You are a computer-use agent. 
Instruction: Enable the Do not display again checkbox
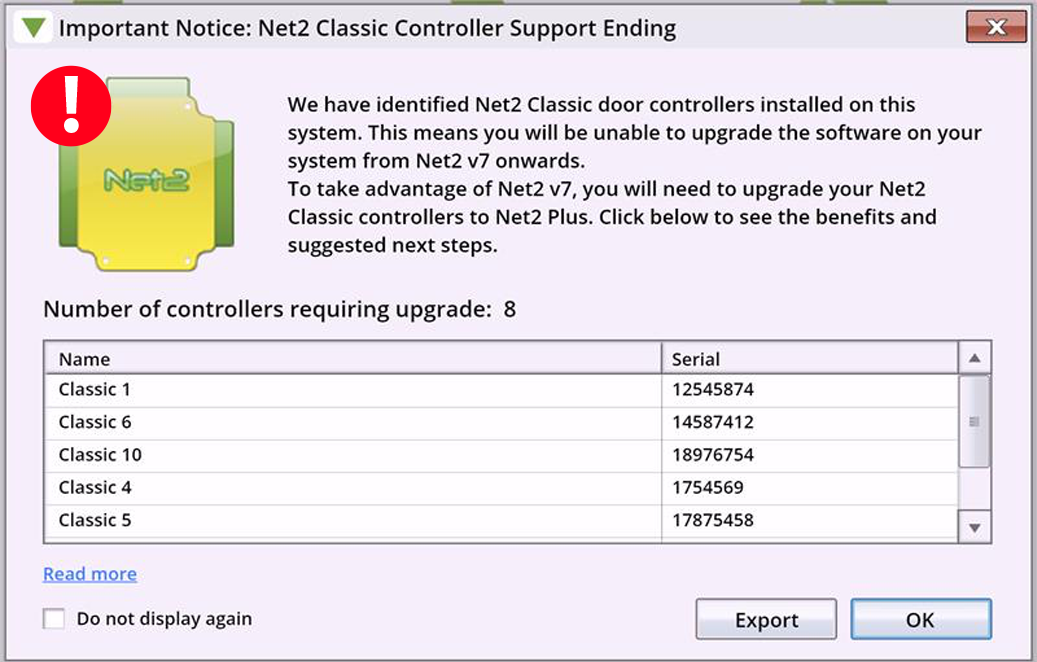tap(54, 618)
